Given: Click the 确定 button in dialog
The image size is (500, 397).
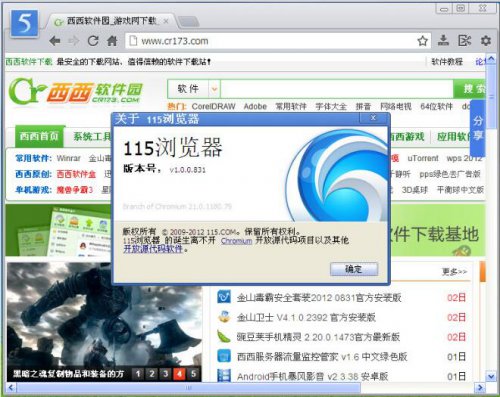Looking at the screenshot, I should click(x=354, y=269).
